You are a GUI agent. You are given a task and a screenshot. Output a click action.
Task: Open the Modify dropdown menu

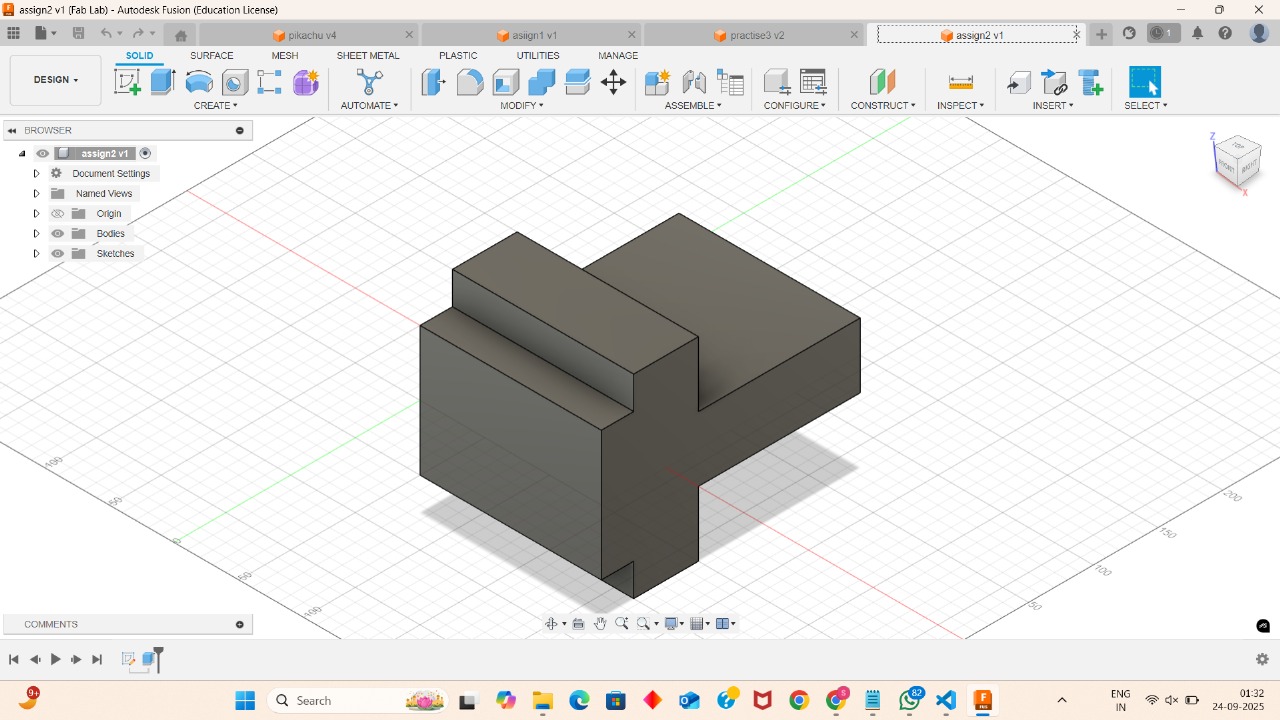[x=521, y=105]
